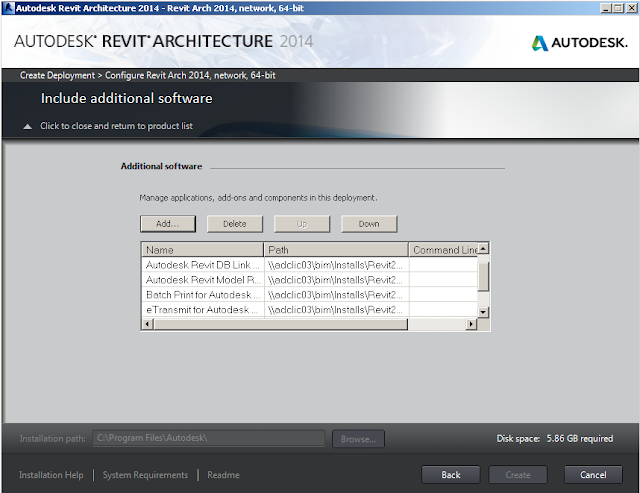
Task: Click the Revit app icon in title bar
Action: click(x=9, y=8)
